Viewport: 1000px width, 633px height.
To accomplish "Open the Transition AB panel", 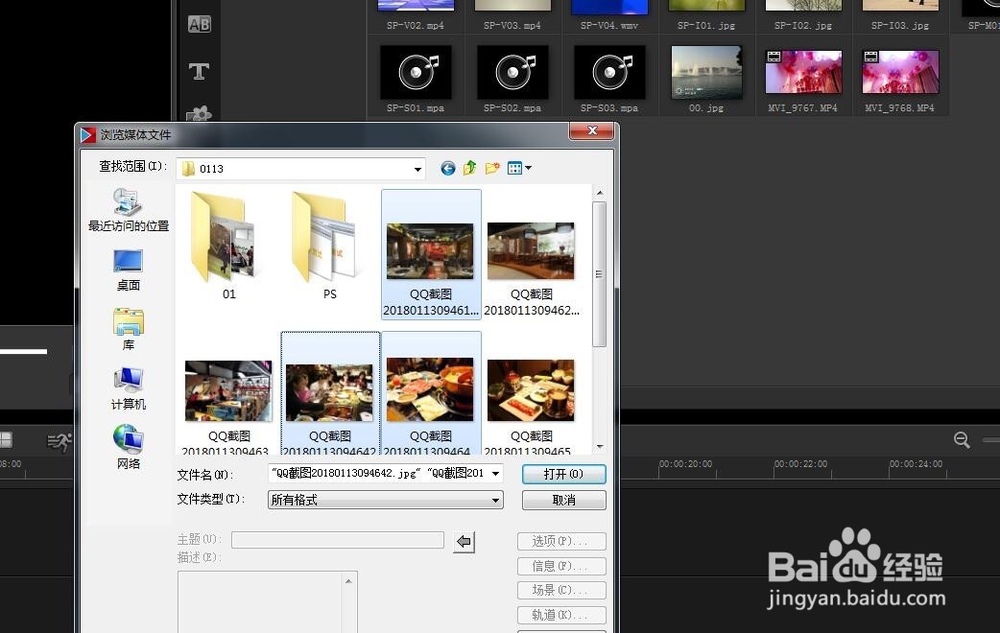I will pos(199,24).
